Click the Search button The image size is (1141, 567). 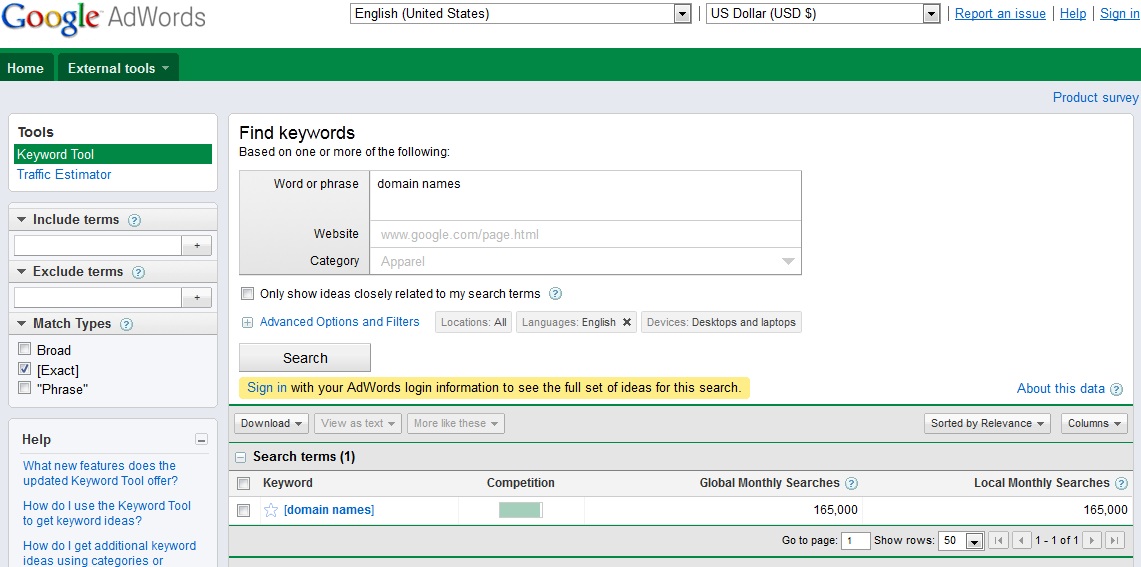pyautogui.click(x=305, y=358)
